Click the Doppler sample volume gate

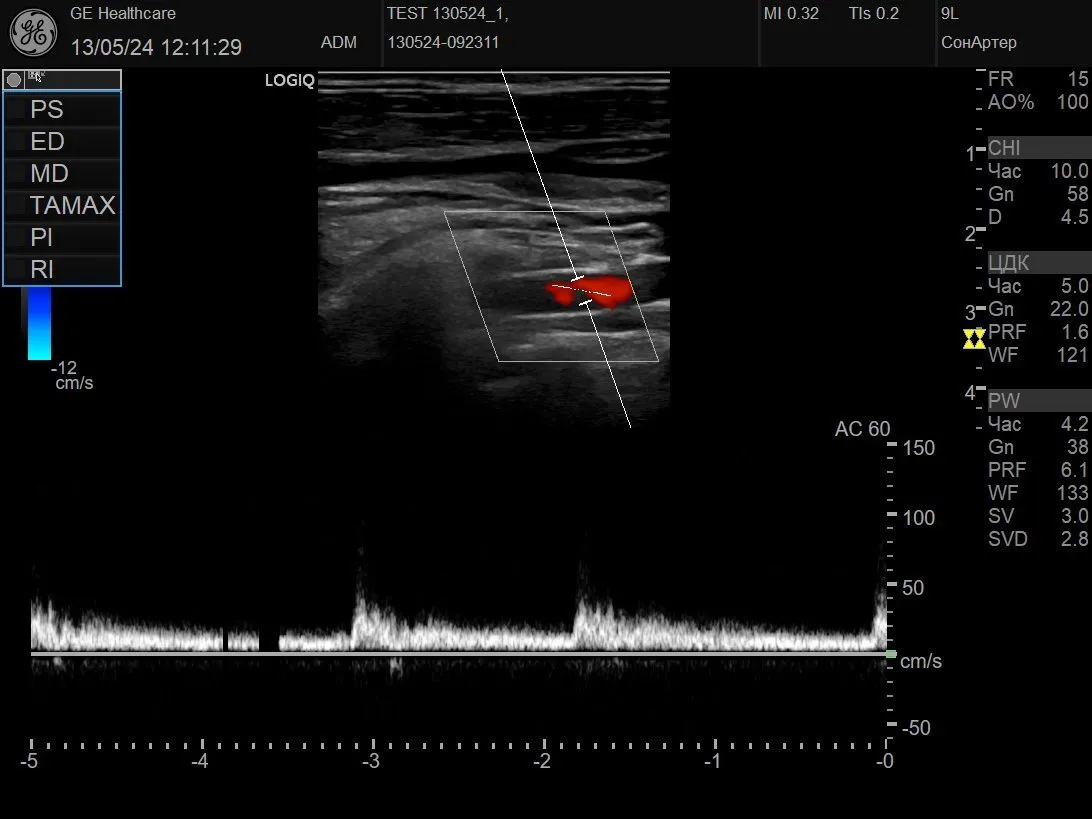(582, 290)
